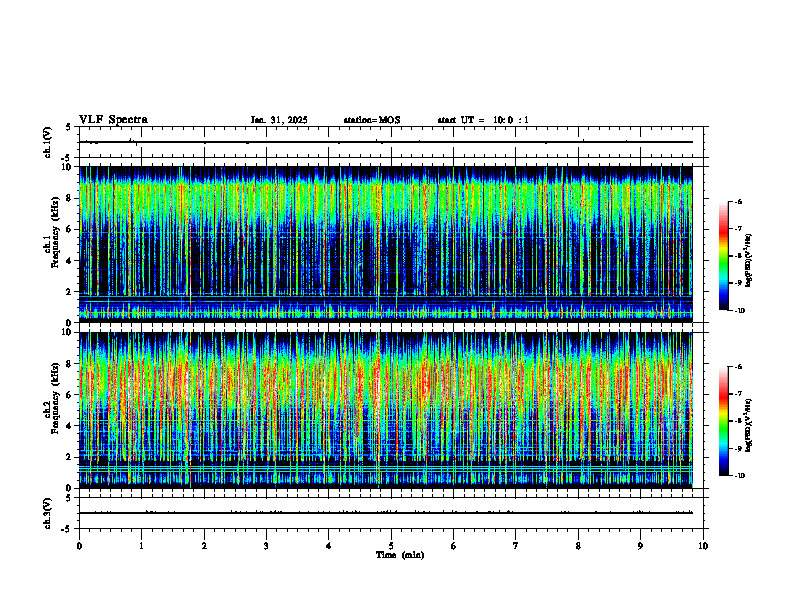Click the 'start UT = 10:0 :1' label
Viewport: 792px width, 612px height.
click(x=483, y=120)
